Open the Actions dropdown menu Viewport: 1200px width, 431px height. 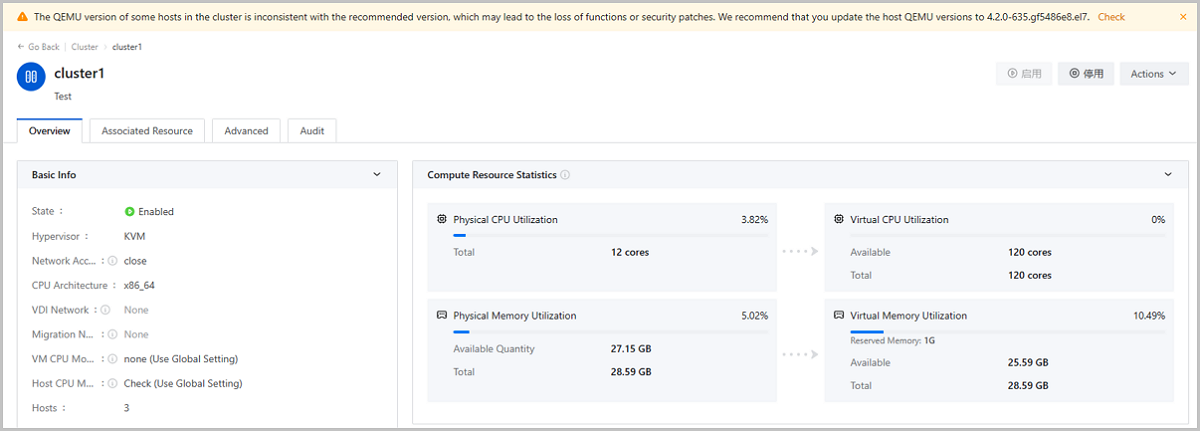[1153, 74]
